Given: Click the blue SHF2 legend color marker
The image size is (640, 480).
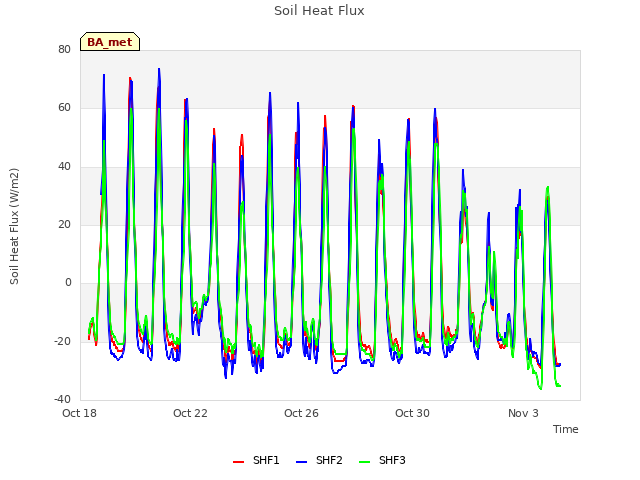Looking at the screenshot, I should [301, 462].
